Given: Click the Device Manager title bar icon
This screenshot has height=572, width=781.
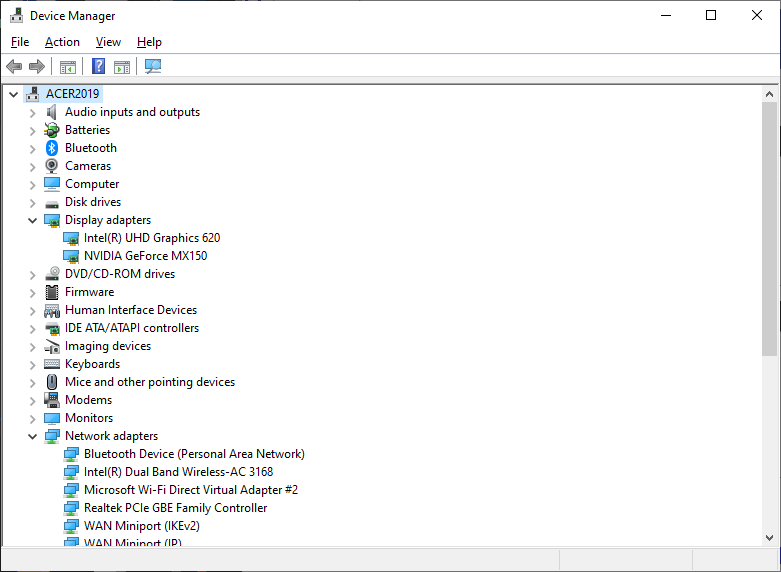Looking at the screenshot, I should 16,15.
